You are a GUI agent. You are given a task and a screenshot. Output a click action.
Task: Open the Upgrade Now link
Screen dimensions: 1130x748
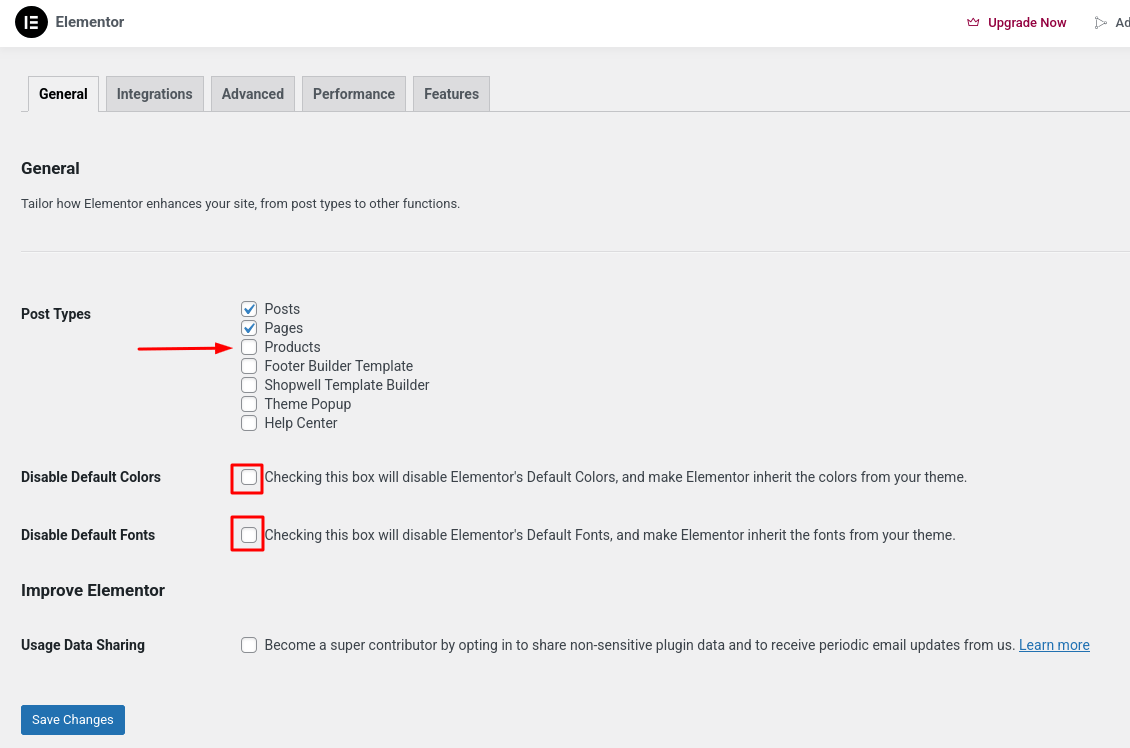1026,22
